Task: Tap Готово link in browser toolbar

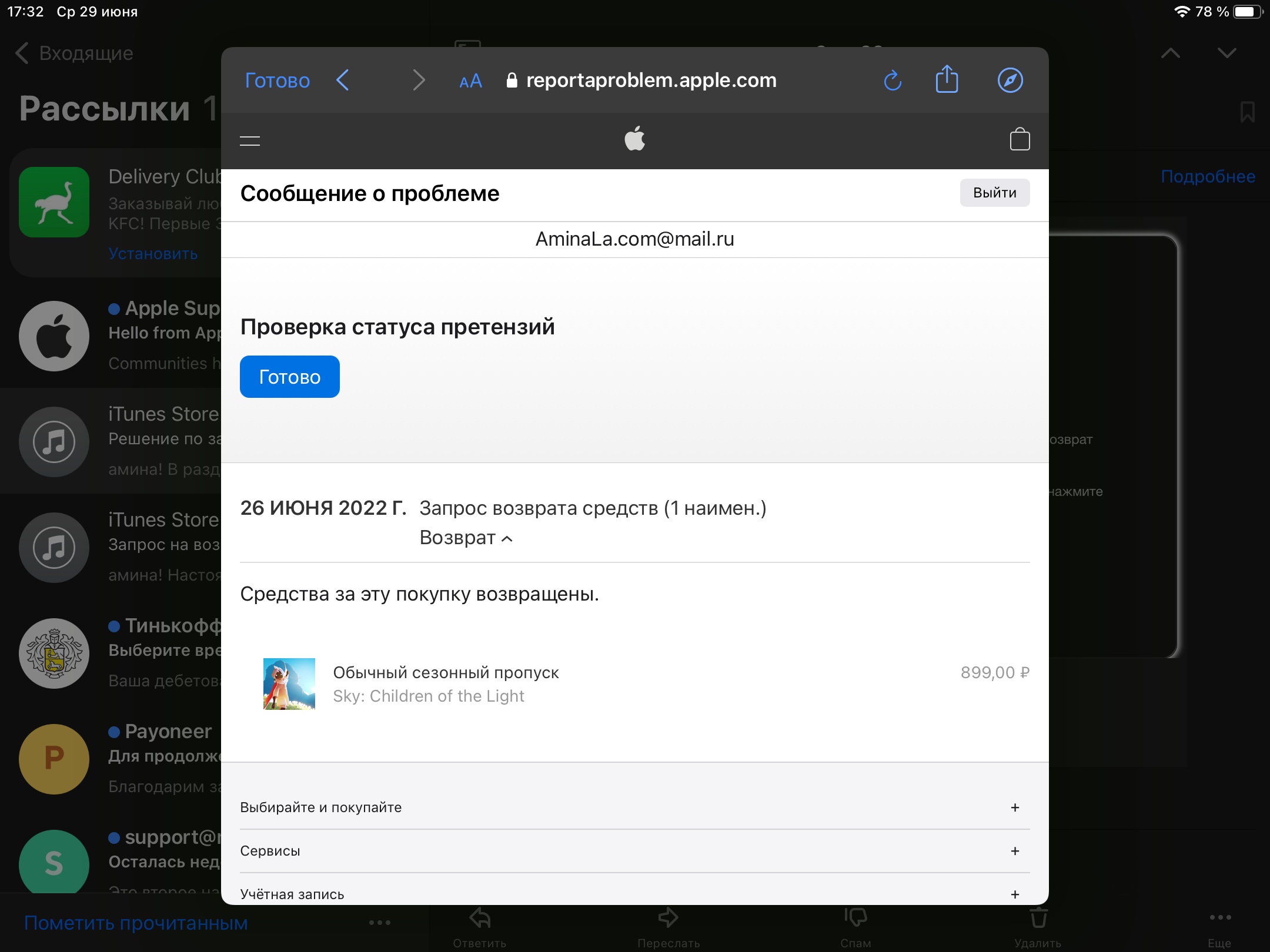Action: [x=277, y=81]
